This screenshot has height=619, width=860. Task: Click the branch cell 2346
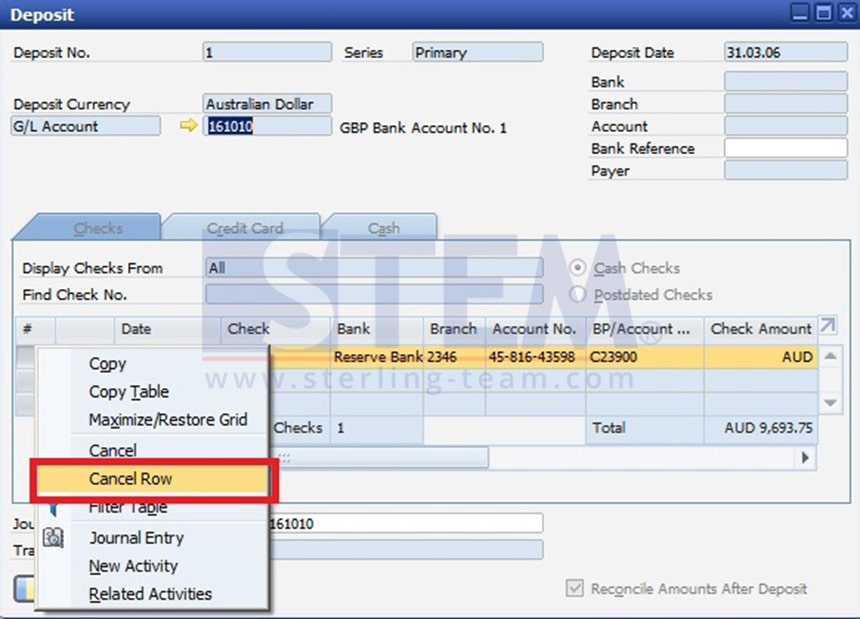click(454, 357)
